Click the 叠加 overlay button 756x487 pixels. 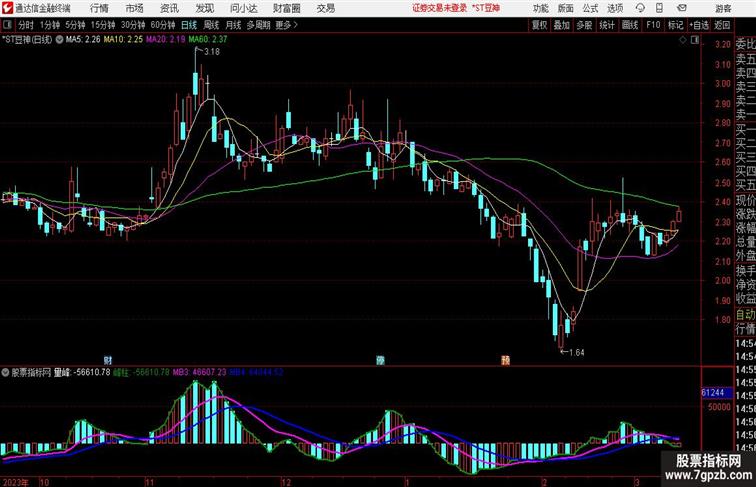[562, 25]
